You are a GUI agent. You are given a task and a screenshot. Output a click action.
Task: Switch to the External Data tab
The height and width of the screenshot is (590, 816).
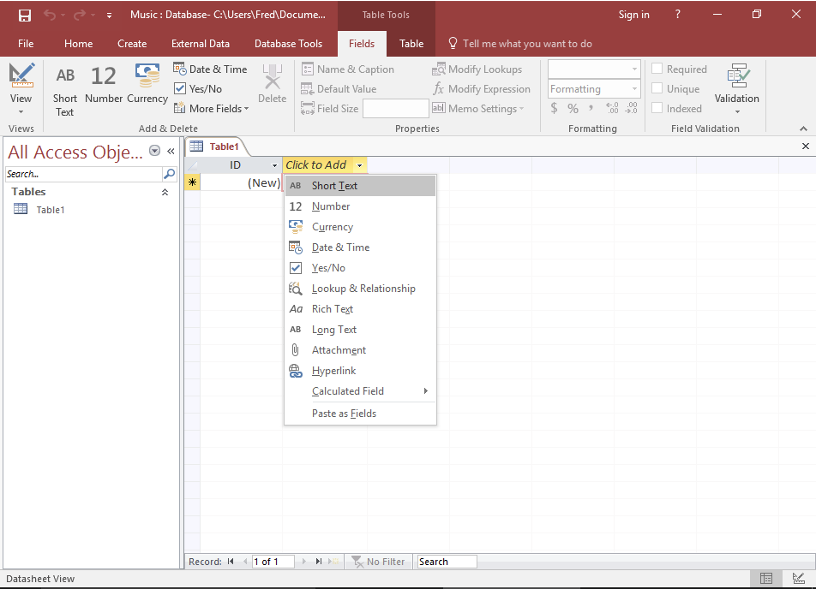pos(200,44)
